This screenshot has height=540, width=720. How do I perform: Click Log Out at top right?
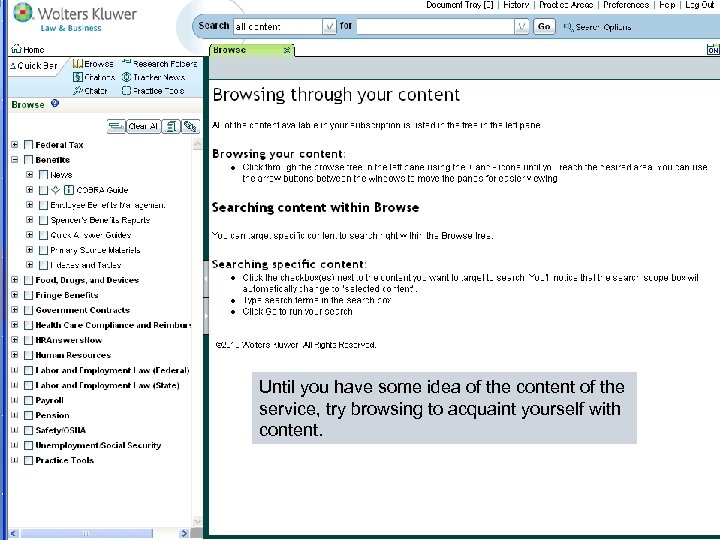[x=700, y=5]
